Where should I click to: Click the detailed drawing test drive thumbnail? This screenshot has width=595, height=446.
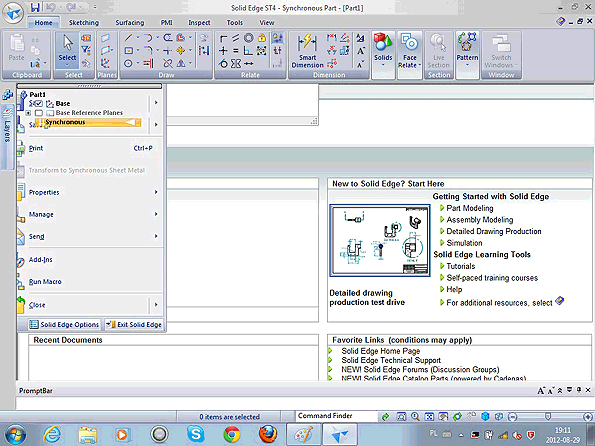pyautogui.click(x=380, y=240)
